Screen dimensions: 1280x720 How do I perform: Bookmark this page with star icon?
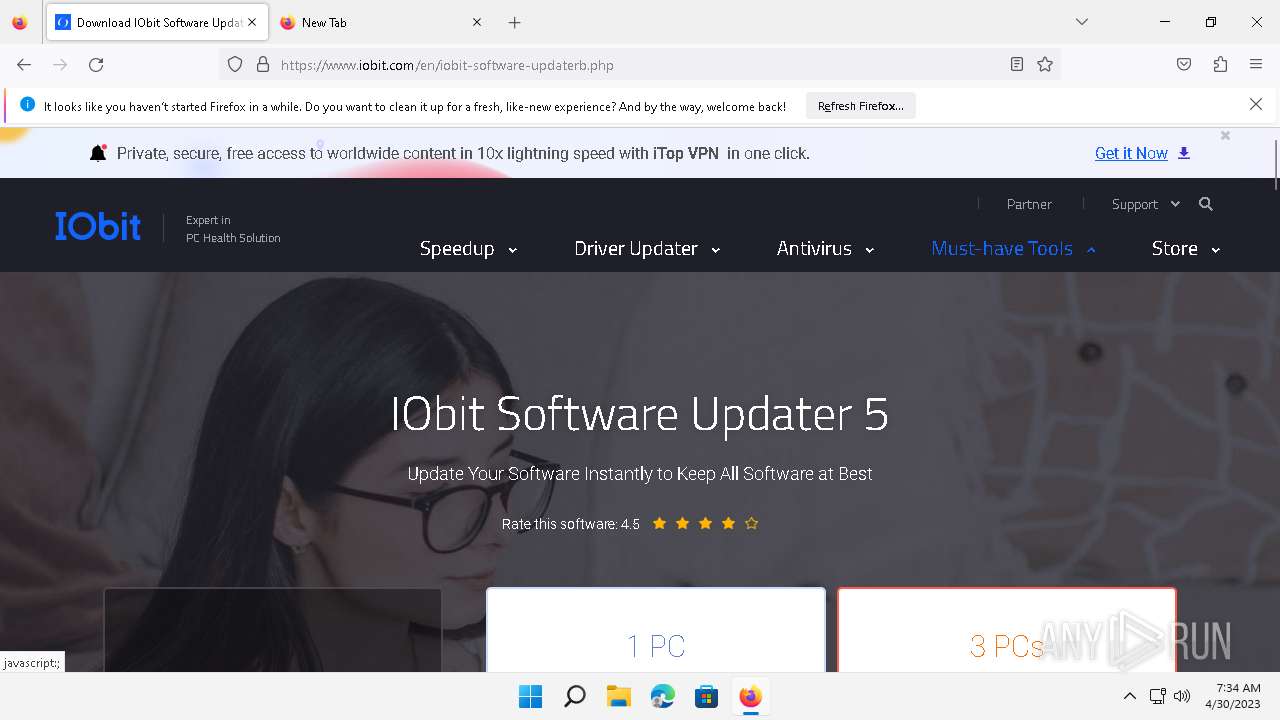coord(1045,64)
